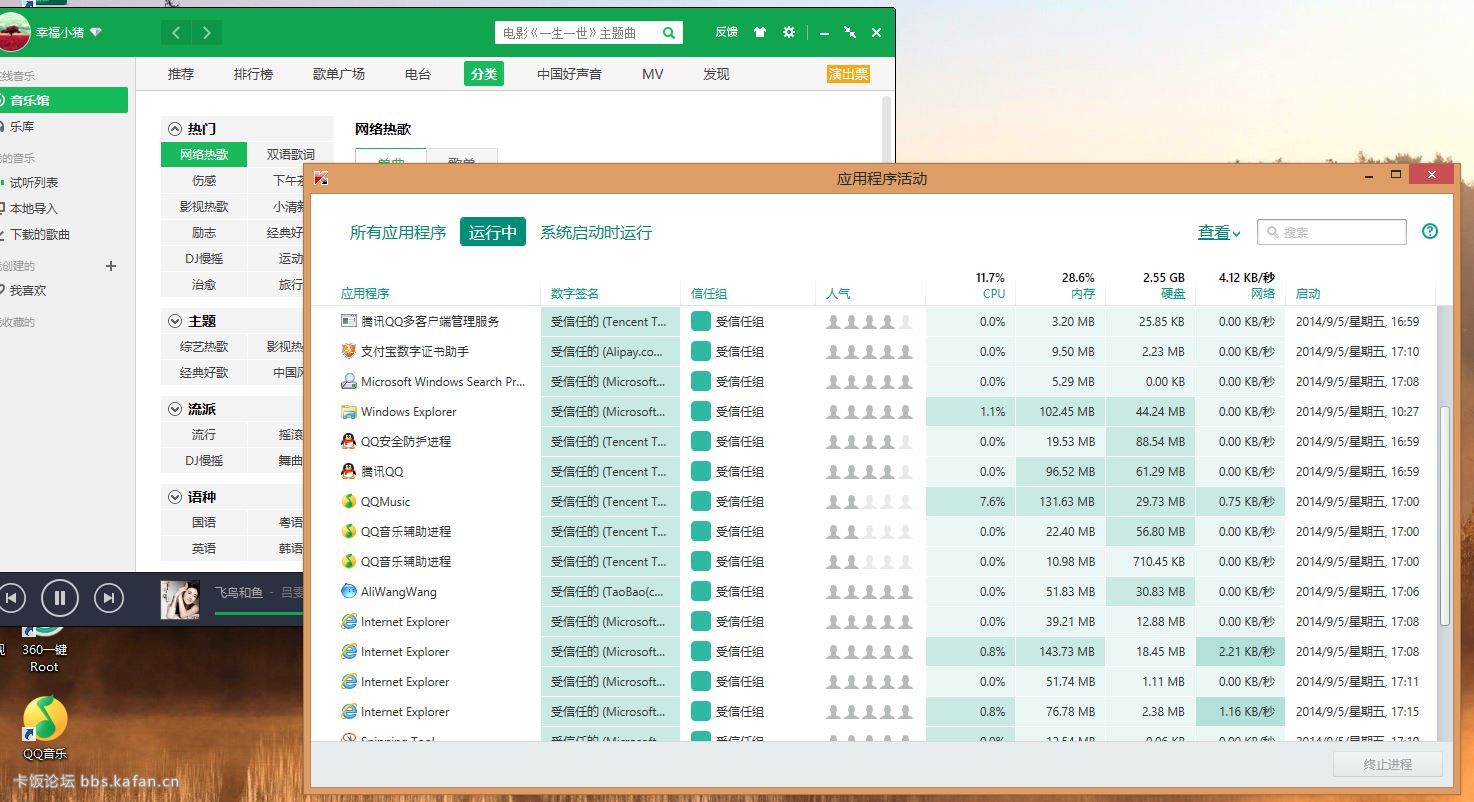Click 反馈 link in QQ Music title bar
This screenshot has height=802, width=1474.
727,32
